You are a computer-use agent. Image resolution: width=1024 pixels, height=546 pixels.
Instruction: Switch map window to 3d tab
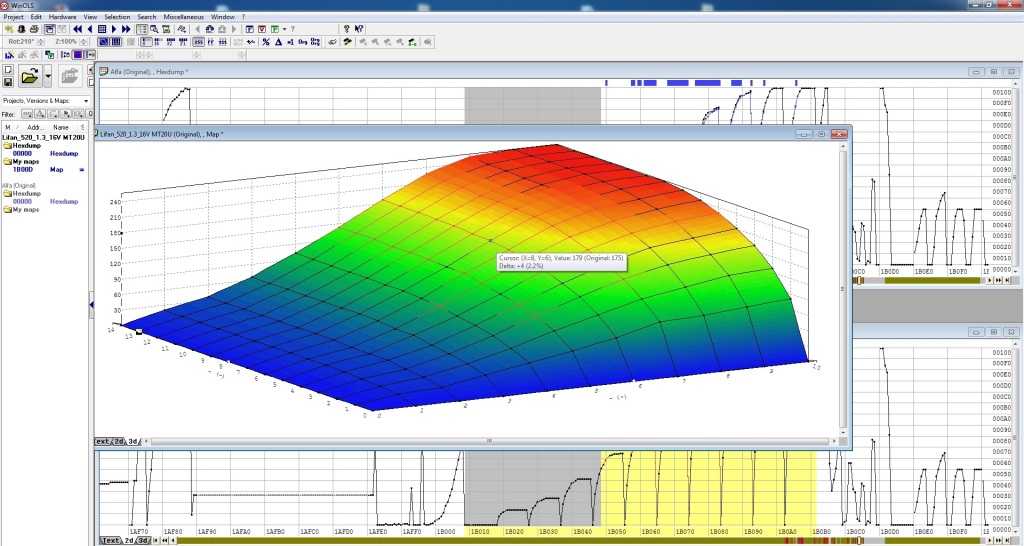point(133,442)
